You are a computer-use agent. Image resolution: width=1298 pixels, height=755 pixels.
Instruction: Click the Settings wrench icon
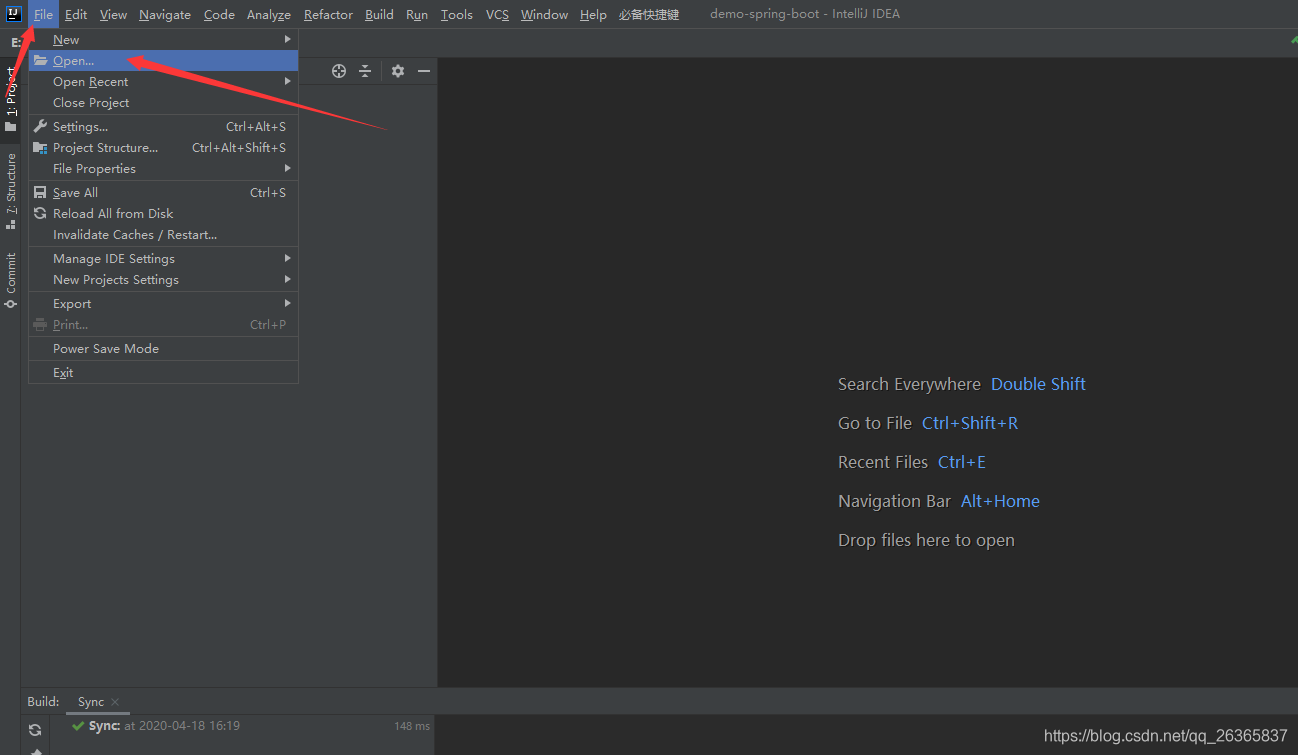tap(40, 127)
